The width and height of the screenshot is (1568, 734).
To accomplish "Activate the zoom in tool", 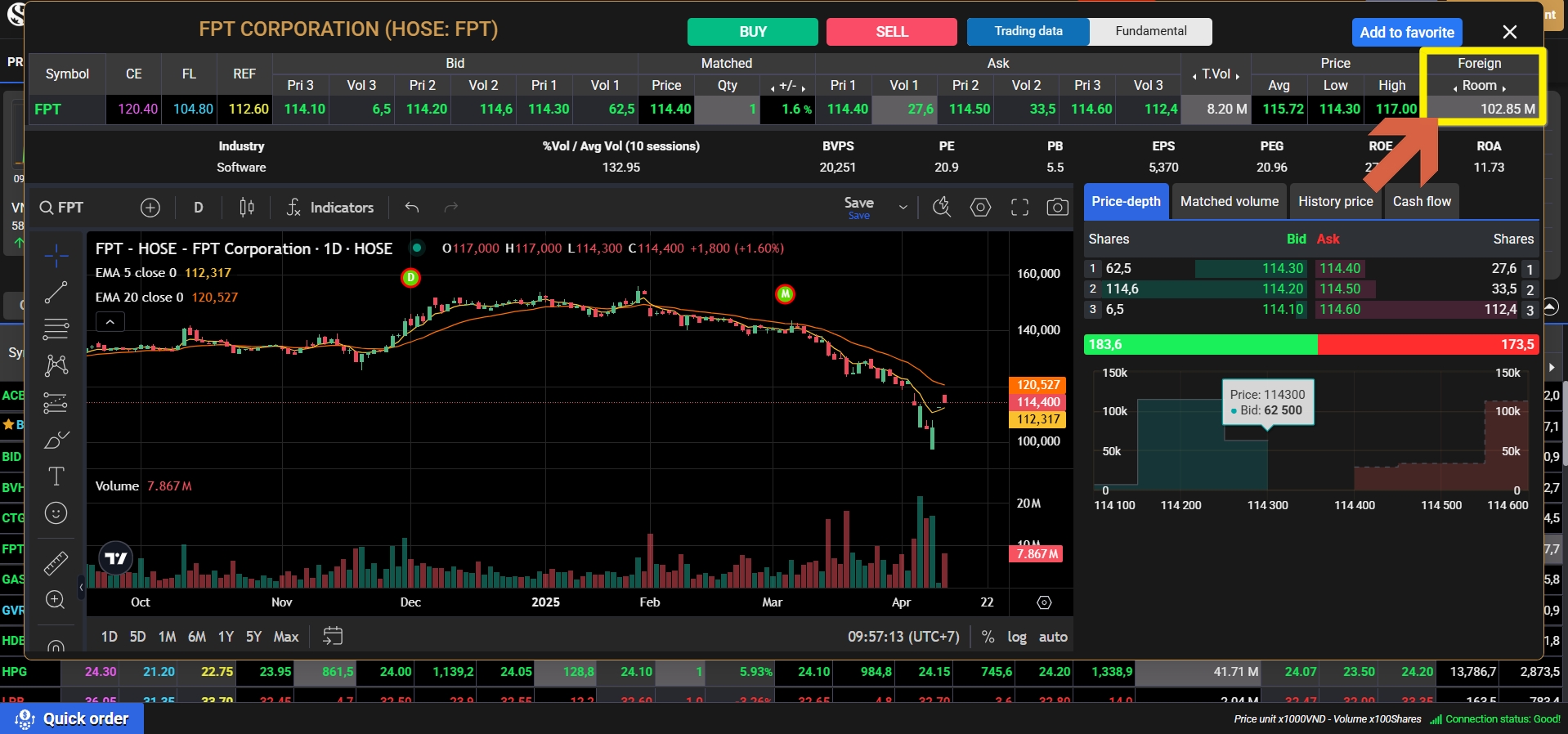I will click(x=56, y=600).
